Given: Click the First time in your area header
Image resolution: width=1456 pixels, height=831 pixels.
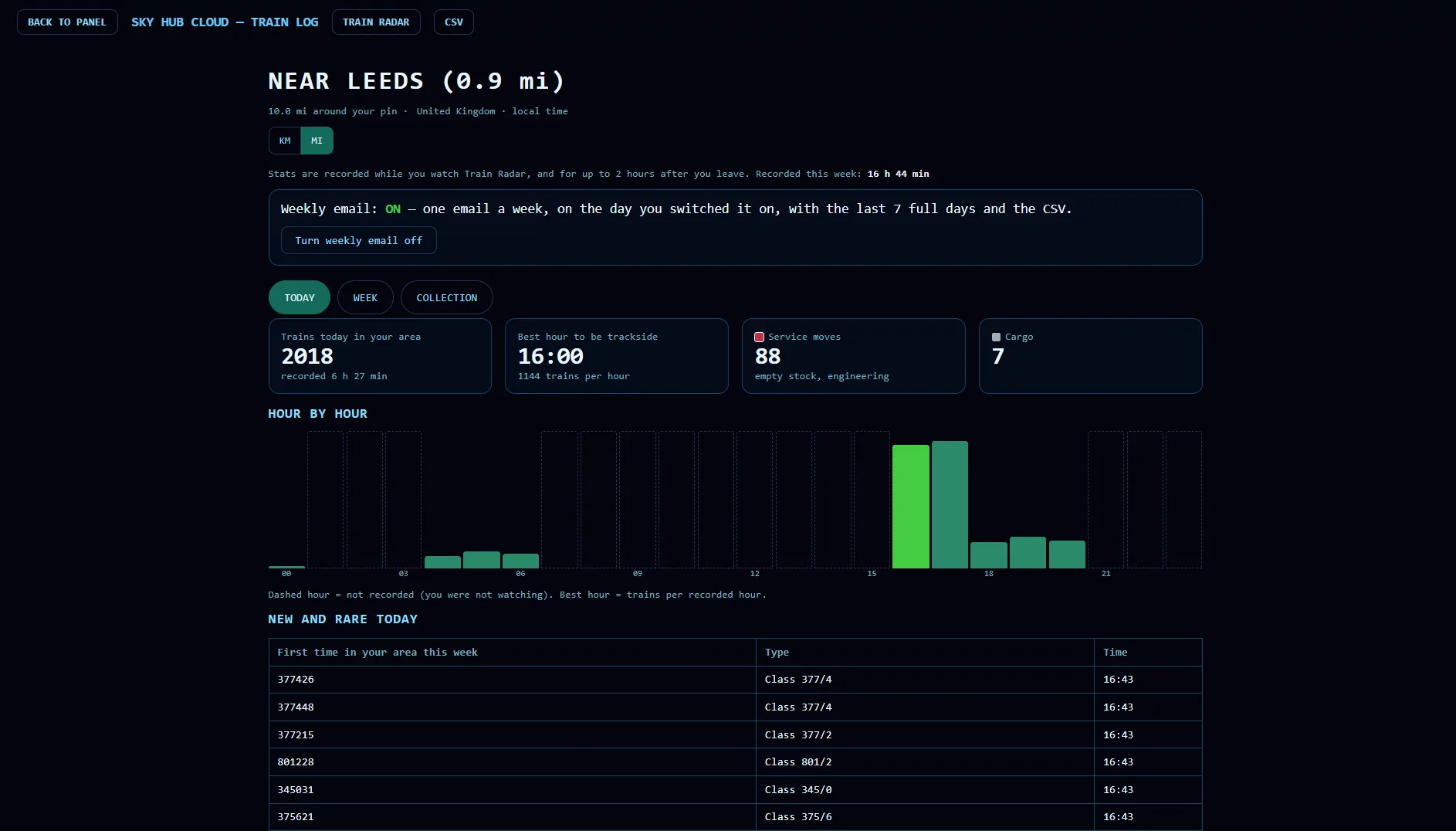Looking at the screenshot, I should tap(513, 653).
